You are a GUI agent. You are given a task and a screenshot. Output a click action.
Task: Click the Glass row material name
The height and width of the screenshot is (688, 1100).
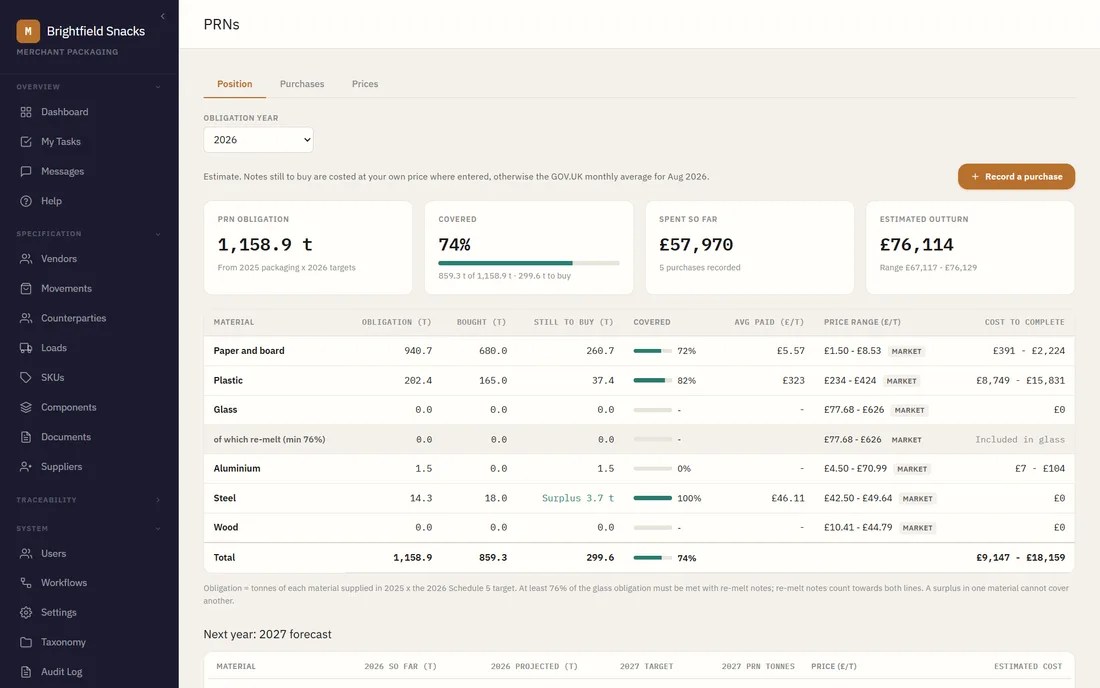tap(225, 410)
